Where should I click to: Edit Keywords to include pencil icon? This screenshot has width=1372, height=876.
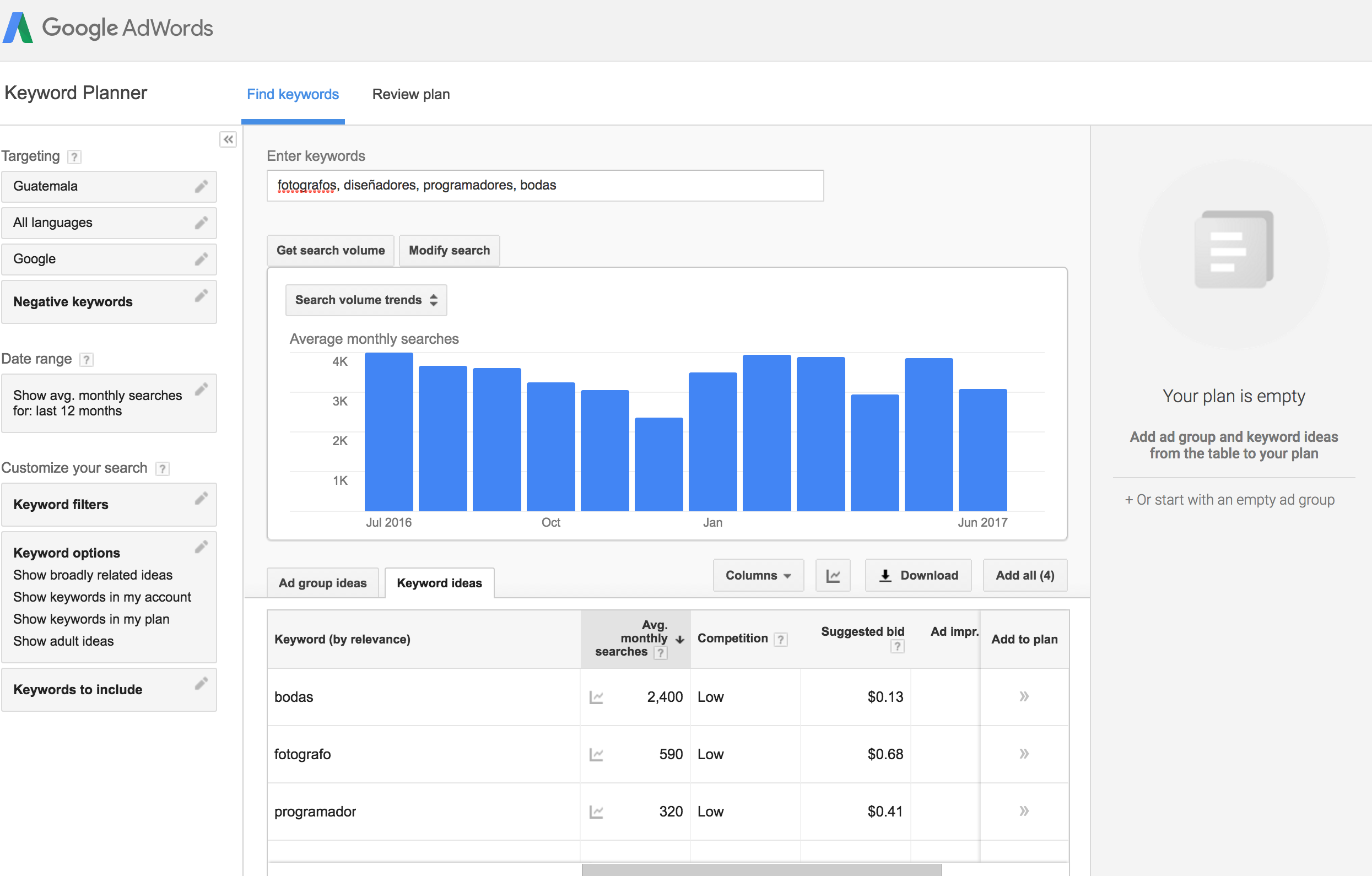[201, 684]
